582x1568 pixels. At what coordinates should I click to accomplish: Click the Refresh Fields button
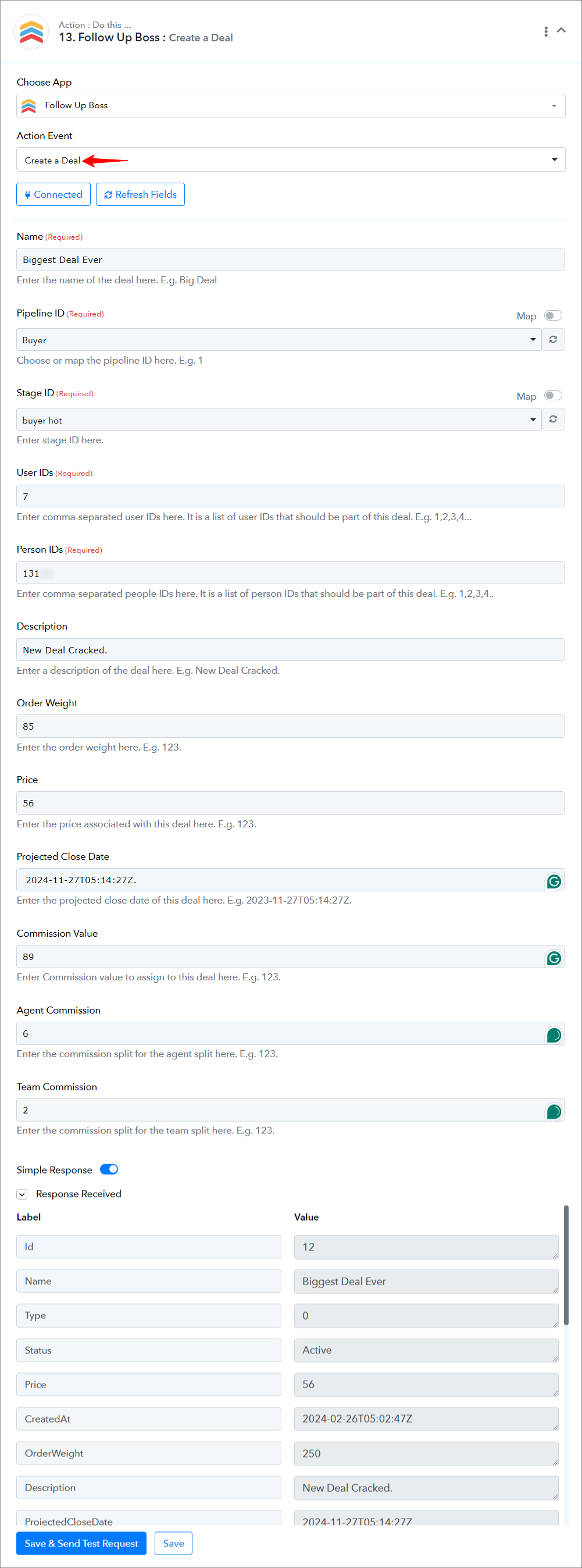141,194
